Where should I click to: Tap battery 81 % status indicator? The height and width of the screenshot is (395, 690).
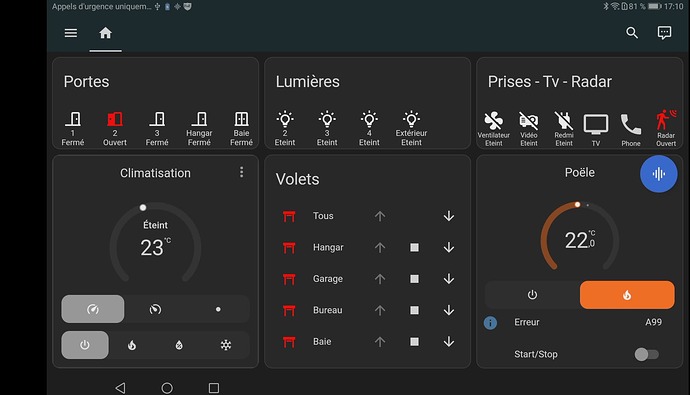pos(645,6)
